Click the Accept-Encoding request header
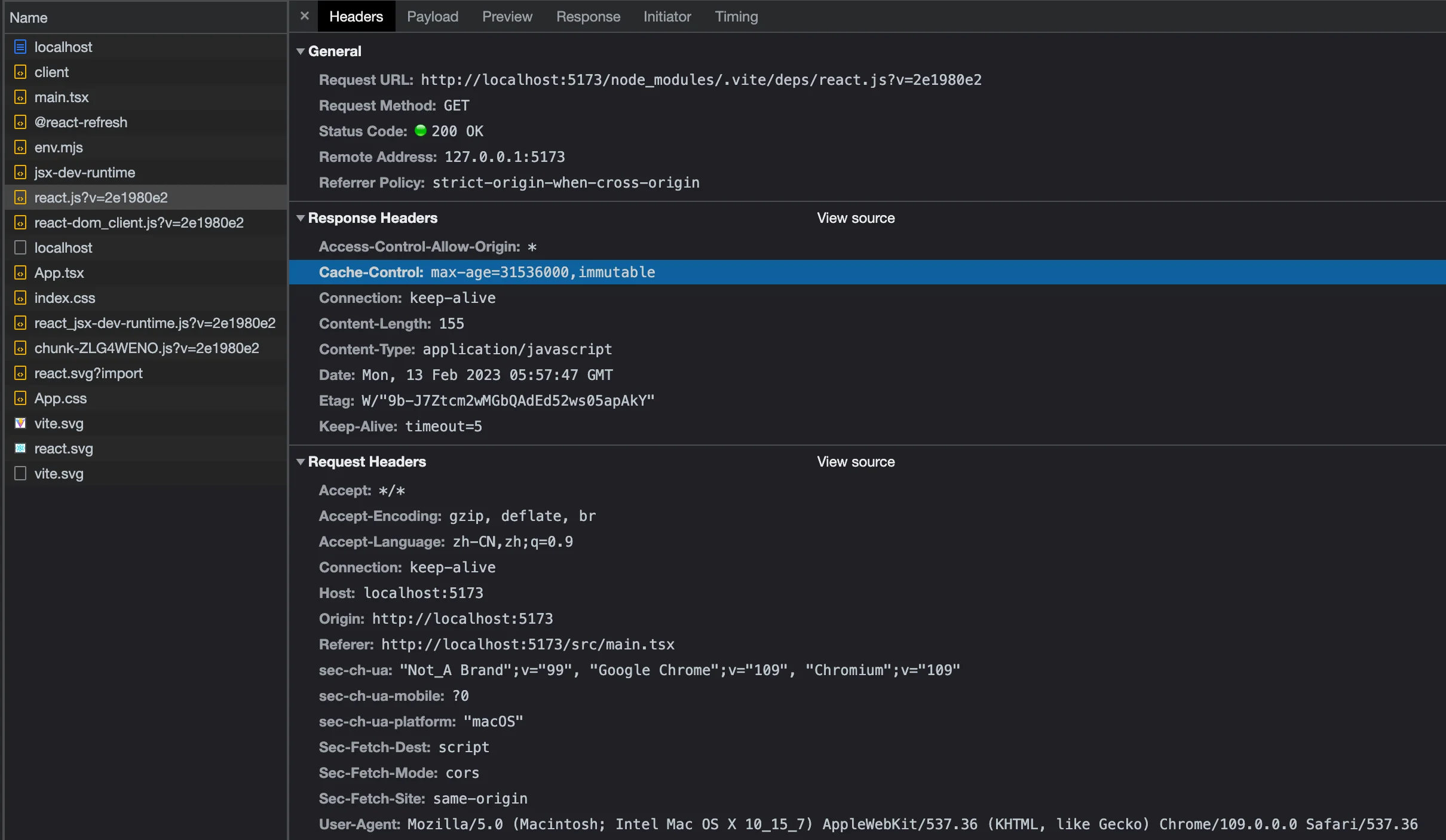The height and width of the screenshot is (840, 1446). pyautogui.click(x=457, y=516)
